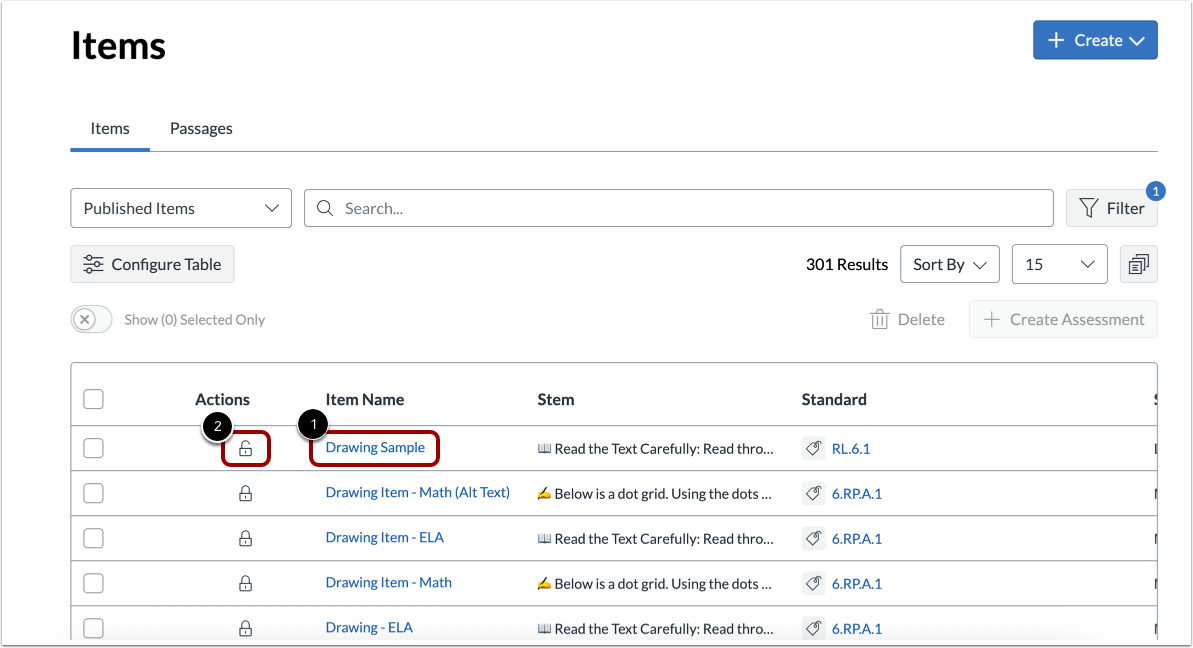This screenshot has width=1193, height=648.
Task: Click the dot grid stem in the Drawing Item - Math row
Action: point(654,583)
